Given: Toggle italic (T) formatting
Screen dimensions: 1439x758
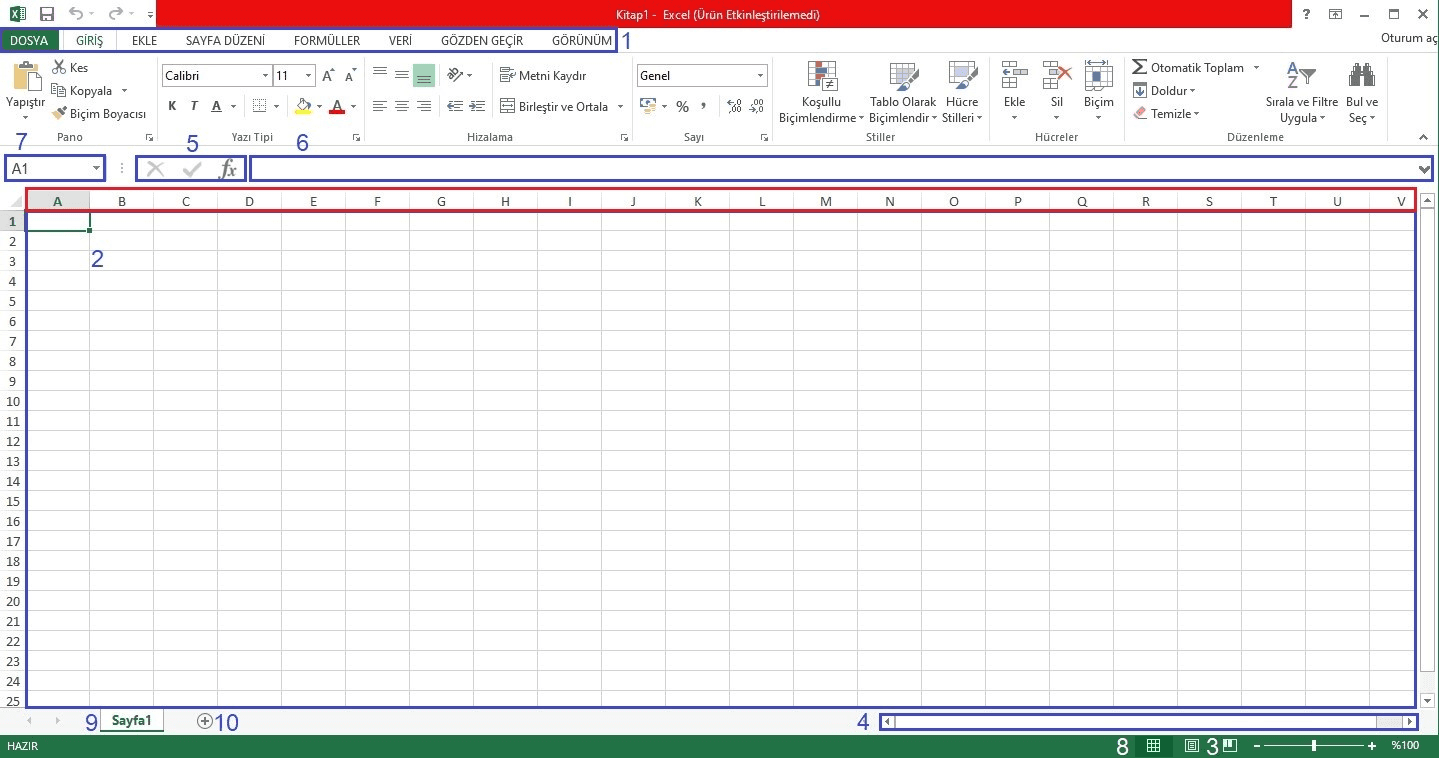Looking at the screenshot, I should pos(194,106).
